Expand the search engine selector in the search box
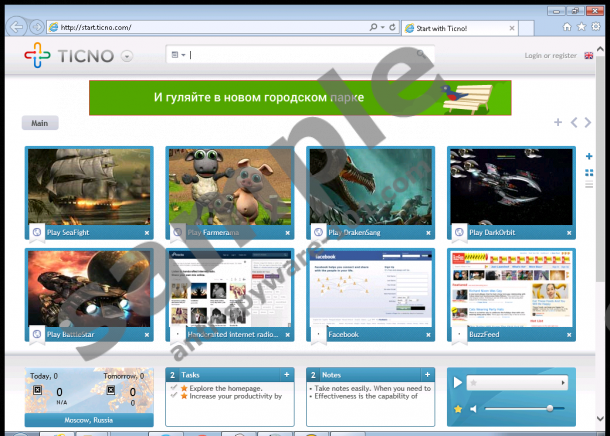Screen dimensions: 610x436 coord(179,55)
